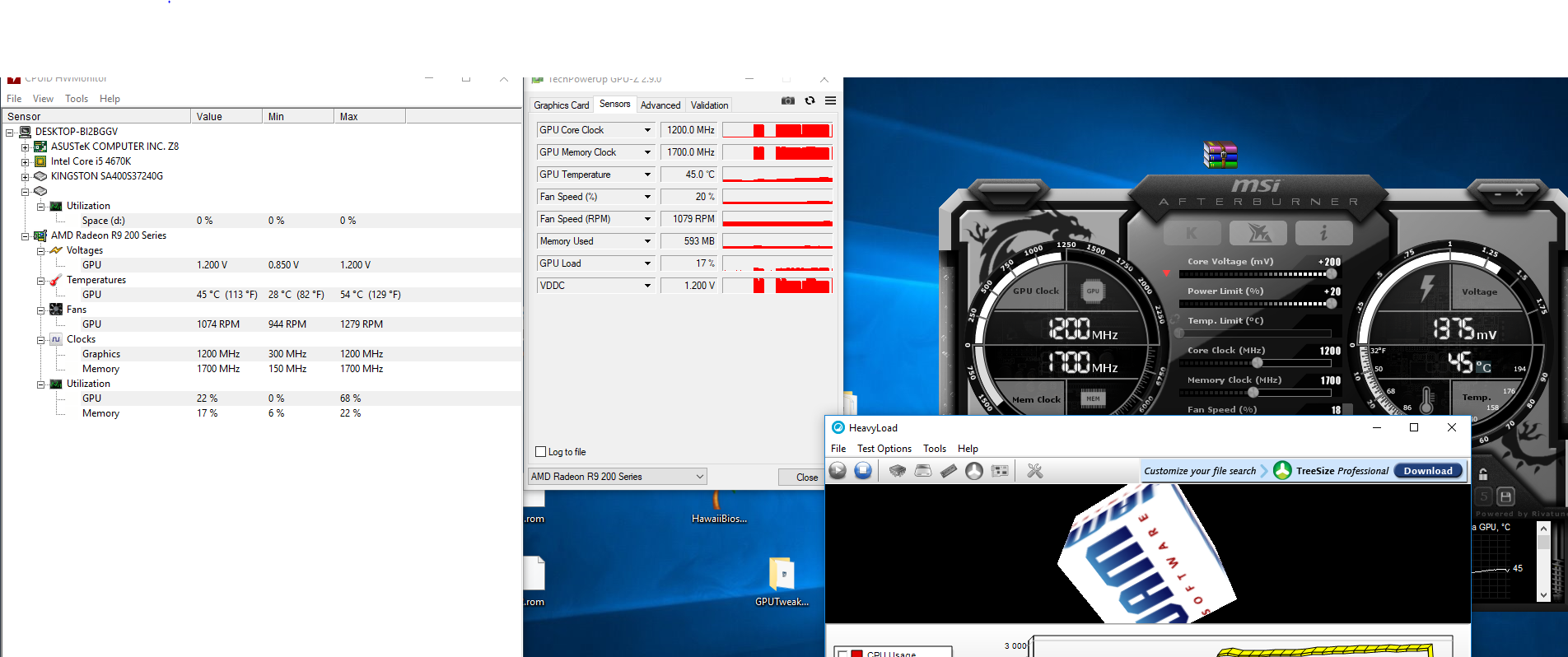The height and width of the screenshot is (657, 1568).
Task: Click the blue HeavyLoad start toolbar button
Action: (838, 470)
